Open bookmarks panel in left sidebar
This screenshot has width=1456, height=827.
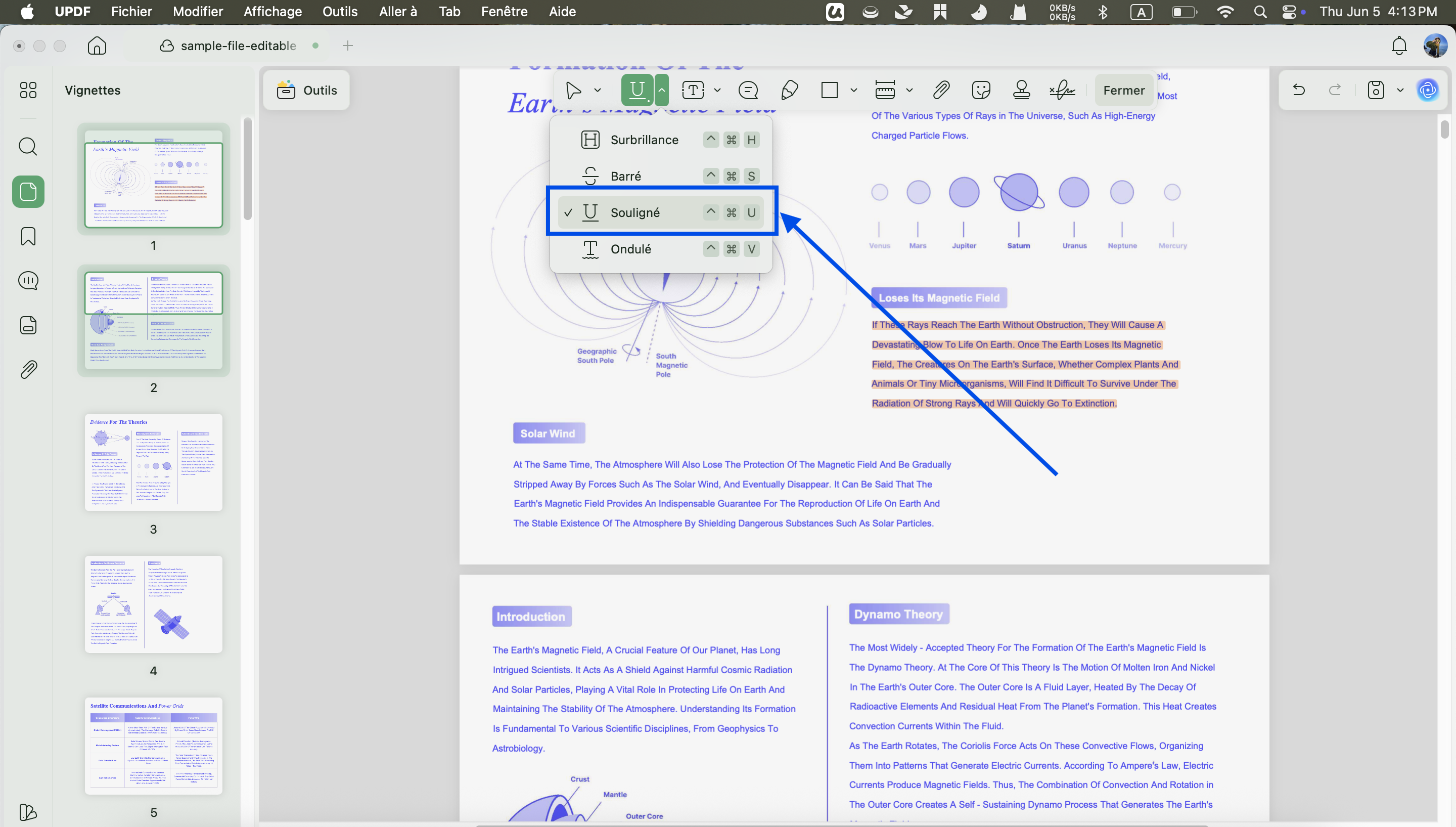(x=28, y=236)
